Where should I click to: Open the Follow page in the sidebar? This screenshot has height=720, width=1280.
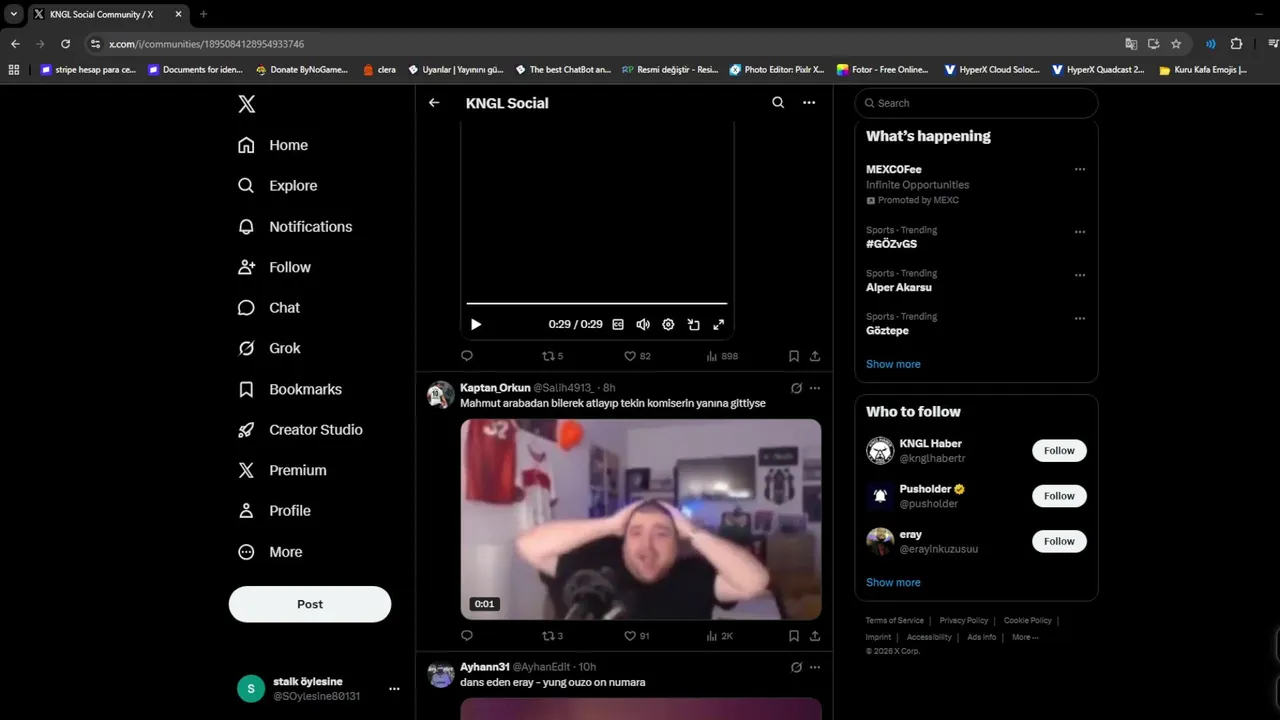[274, 267]
